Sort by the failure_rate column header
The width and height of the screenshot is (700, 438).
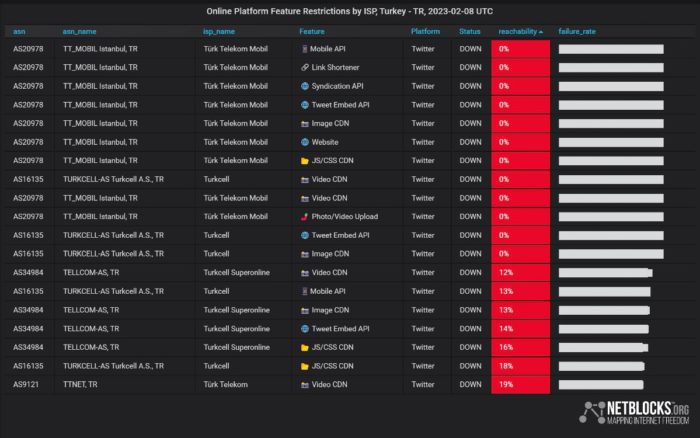click(x=577, y=31)
